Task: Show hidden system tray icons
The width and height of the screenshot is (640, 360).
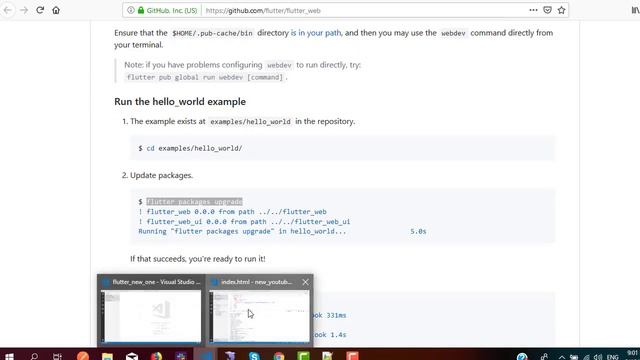Action: (562, 357)
